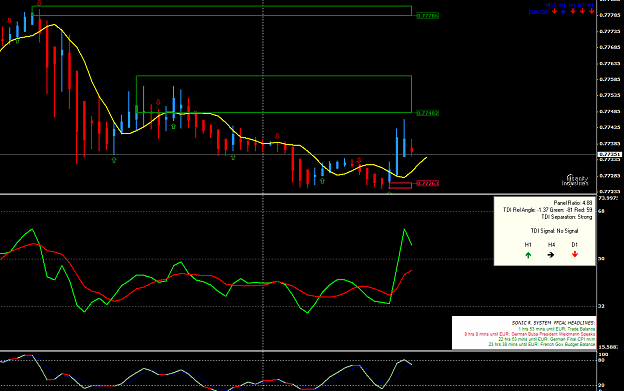Click the current price marker on the price axis
Image resolution: width=625 pixels, height=391 pixels.
point(609,154)
